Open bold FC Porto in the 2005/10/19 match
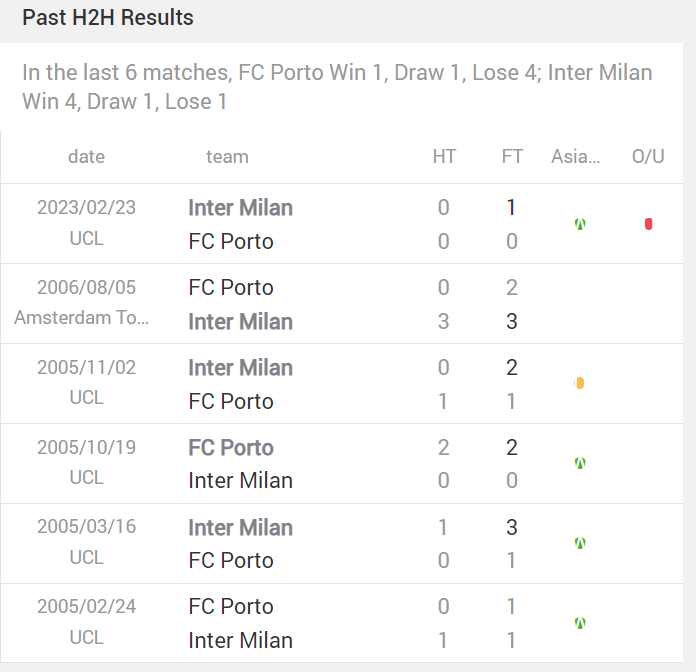The height and width of the screenshot is (672, 696). 231,447
